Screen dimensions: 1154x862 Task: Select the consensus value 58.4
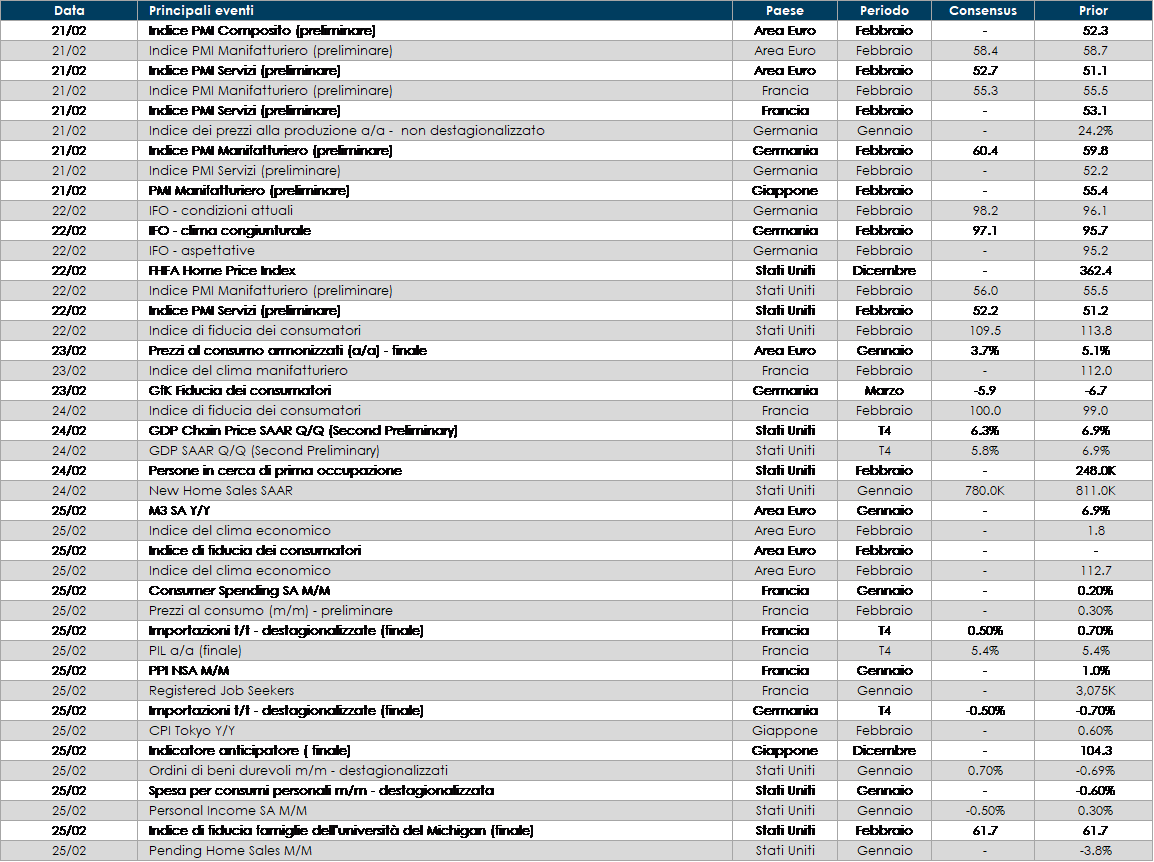point(985,51)
